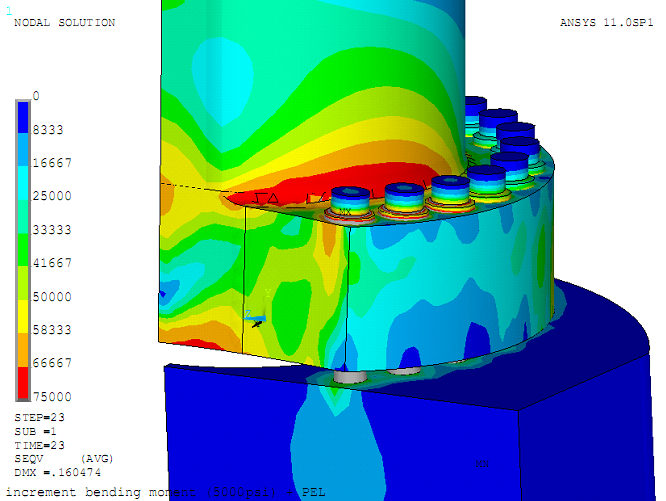The width and height of the screenshot is (666, 501).
Task: Click the STEP=23 label
Action: [x=40, y=417]
